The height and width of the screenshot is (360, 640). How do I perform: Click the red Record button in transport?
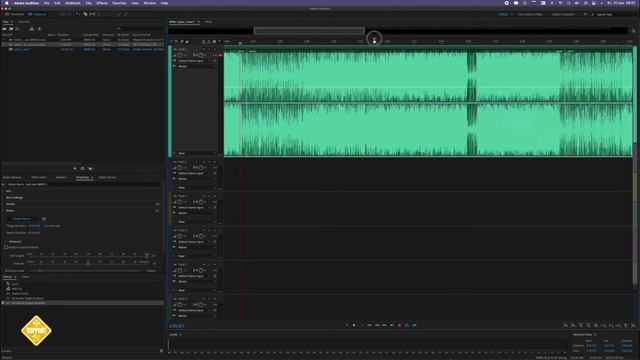coord(399,325)
